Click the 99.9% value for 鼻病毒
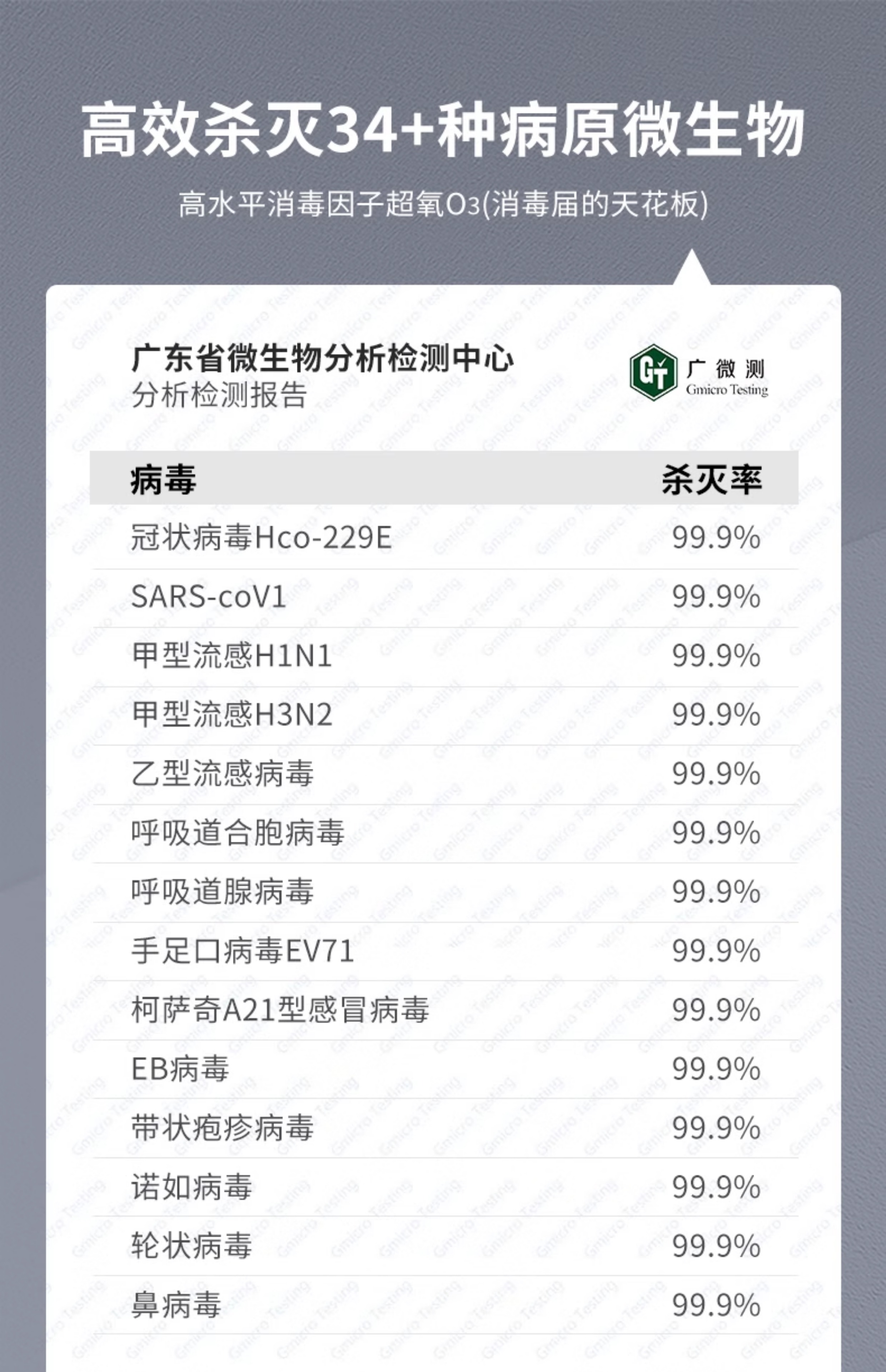This screenshot has width=886, height=1372. (x=716, y=1305)
